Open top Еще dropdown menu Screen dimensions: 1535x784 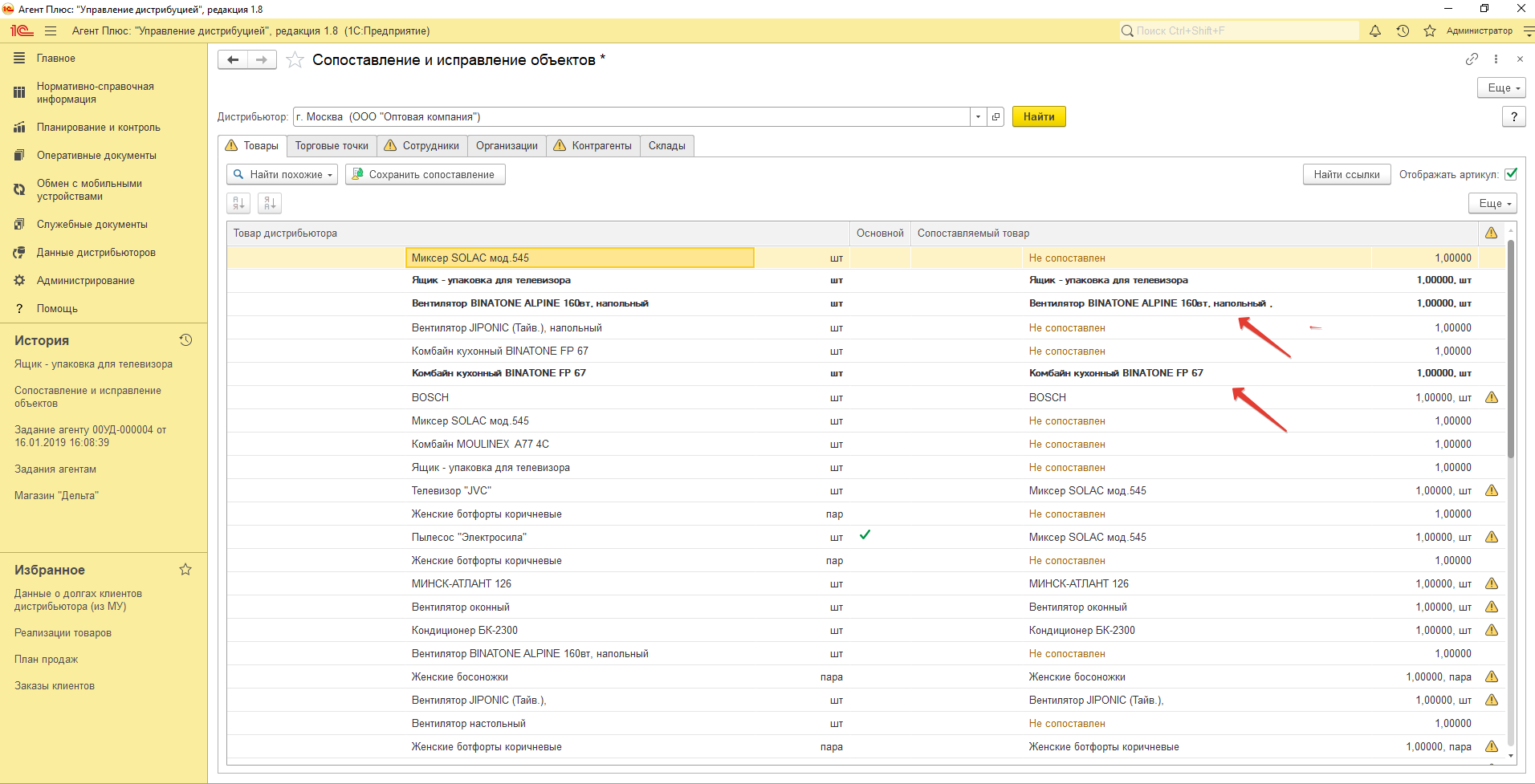[1501, 87]
